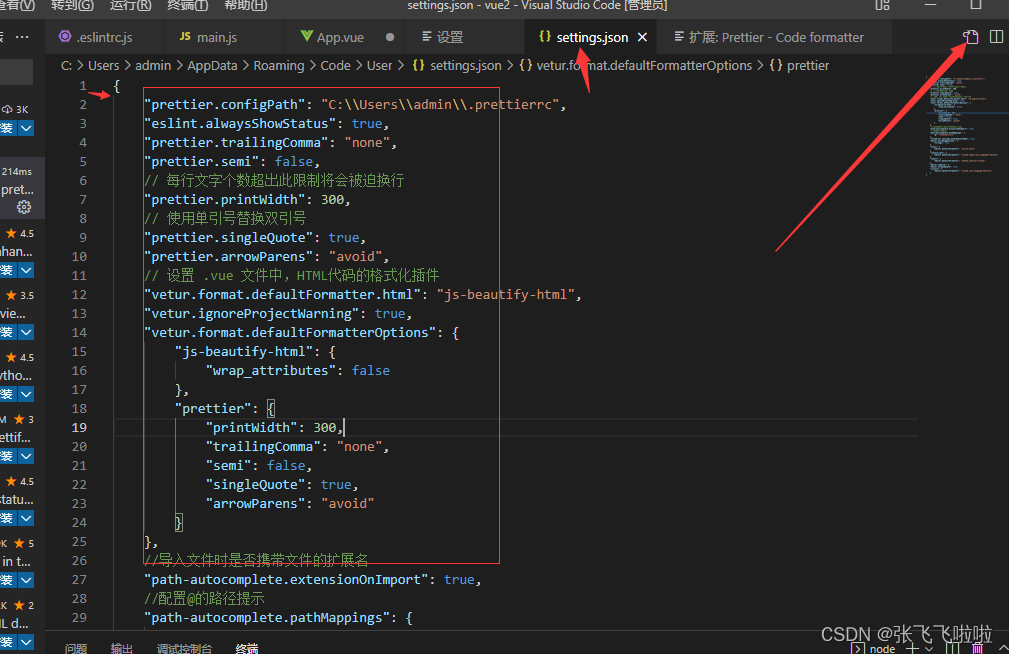Maximize the bottom panel with the chevron icon
The width and height of the screenshot is (1009, 654).
pos(1002,648)
